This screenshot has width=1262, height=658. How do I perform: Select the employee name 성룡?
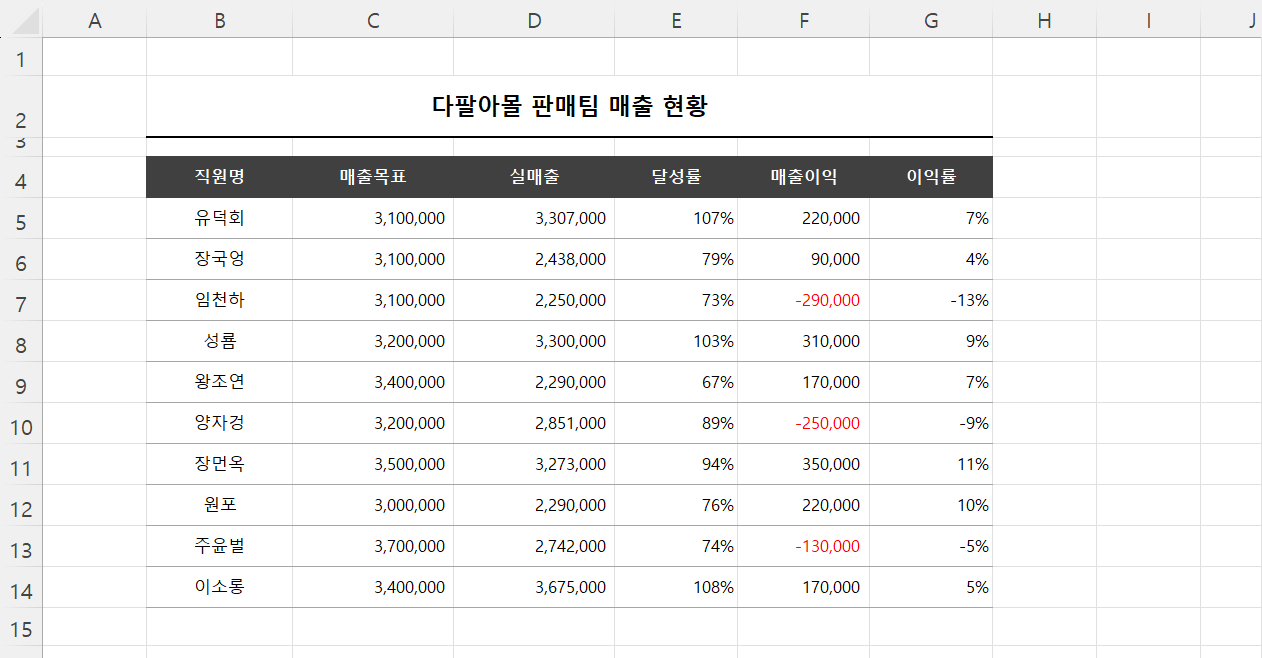219,341
